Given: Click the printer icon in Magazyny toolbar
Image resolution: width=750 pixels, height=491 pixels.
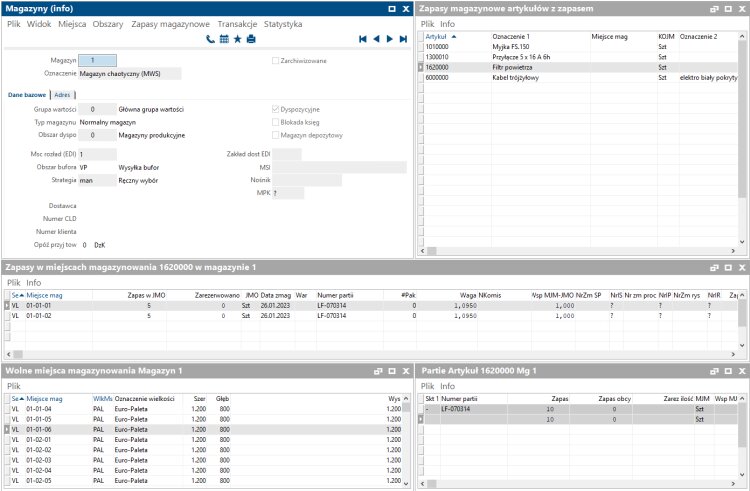Looking at the screenshot, I should (251, 39).
